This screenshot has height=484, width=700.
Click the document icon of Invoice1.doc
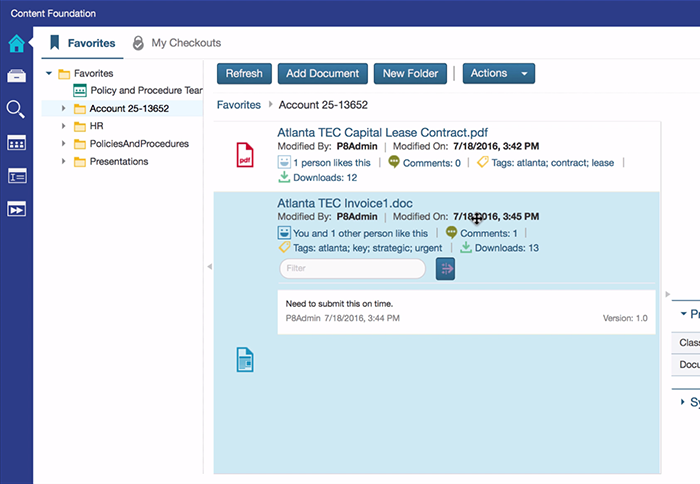point(244,359)
